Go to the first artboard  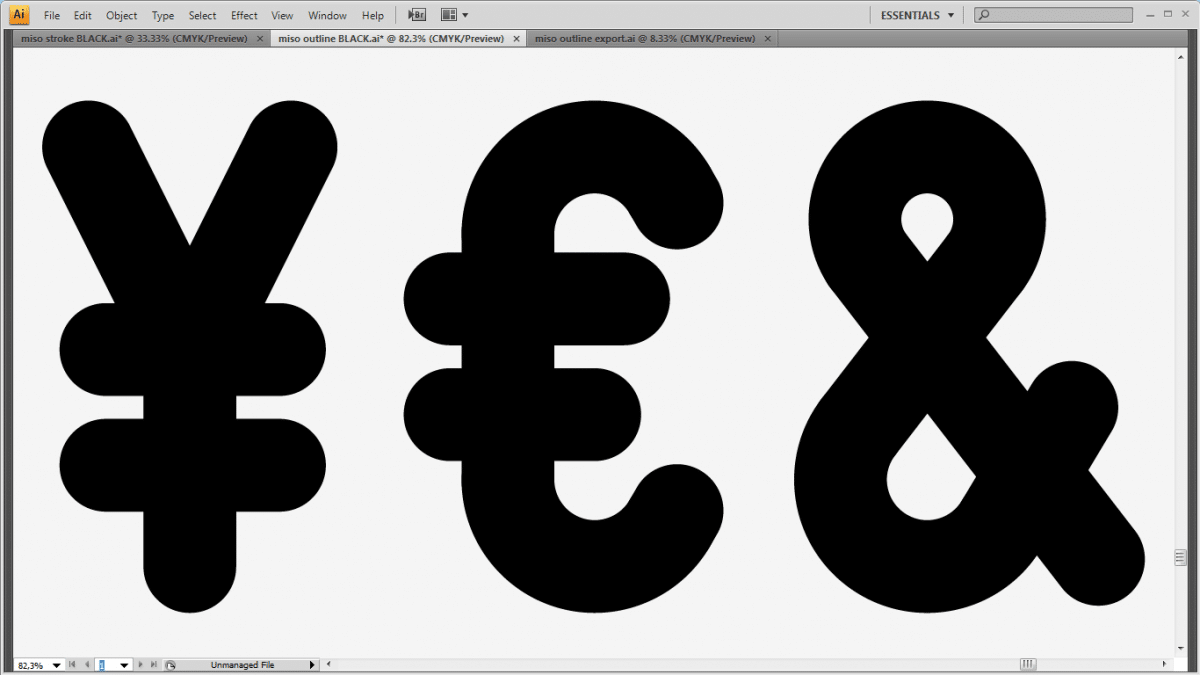click(x=73, y=665)
